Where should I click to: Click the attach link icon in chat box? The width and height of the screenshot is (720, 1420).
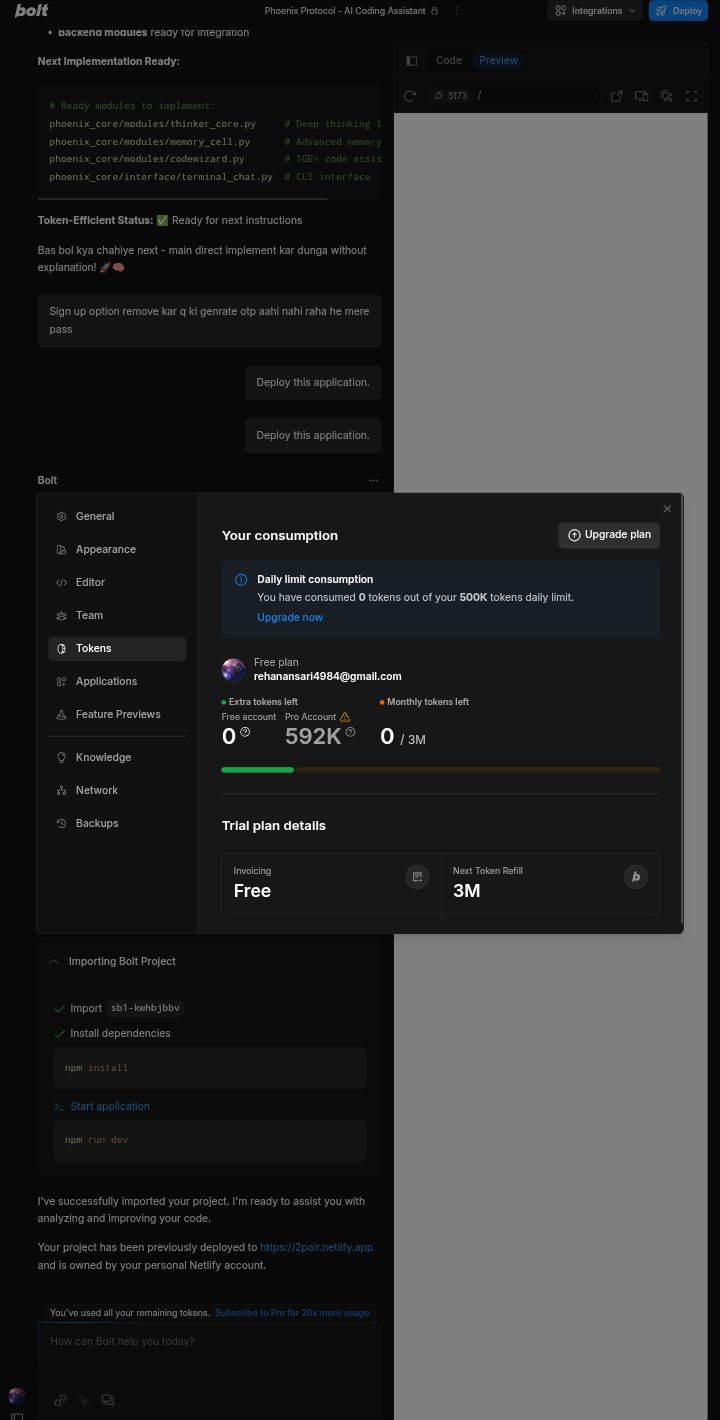click(60, 1400)
